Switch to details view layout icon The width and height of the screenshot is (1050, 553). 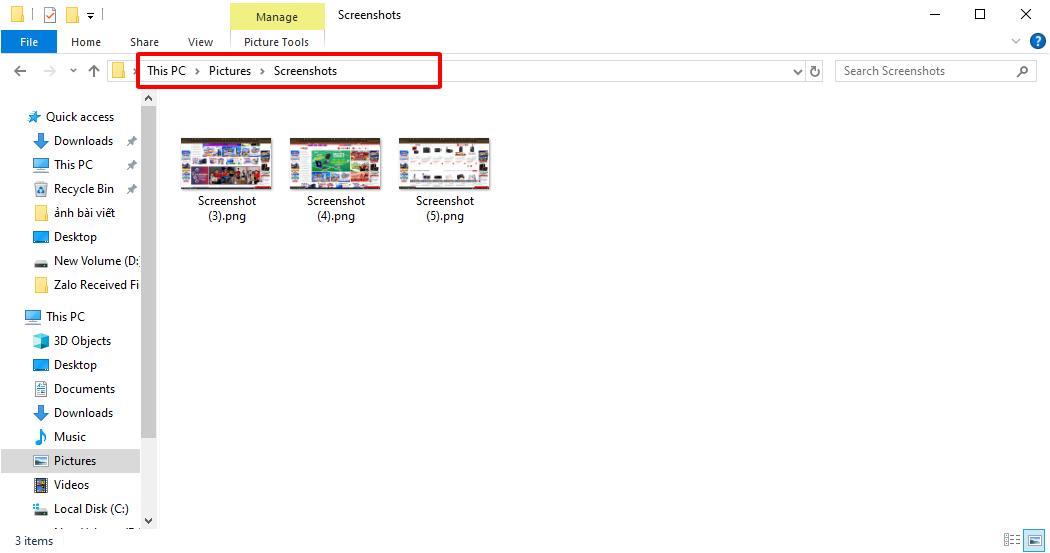pos(1012,540)
